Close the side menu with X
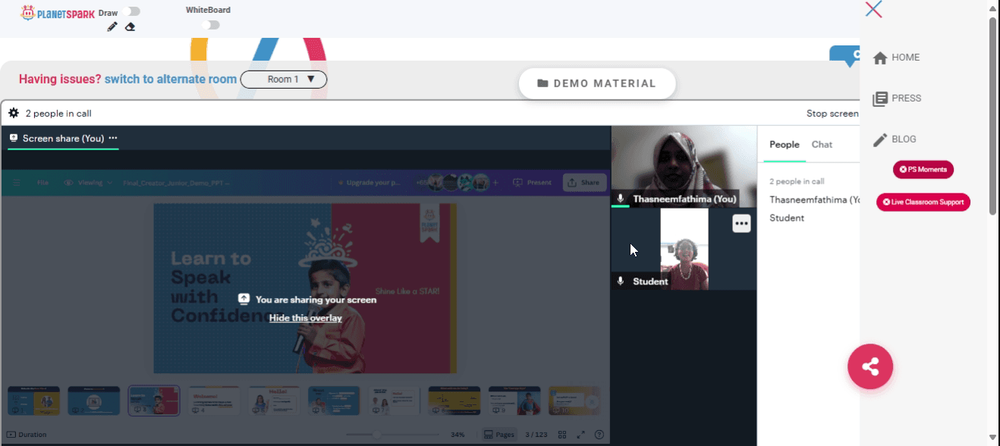Viewport: 1000px width, 446px height. tap(874, 9)
